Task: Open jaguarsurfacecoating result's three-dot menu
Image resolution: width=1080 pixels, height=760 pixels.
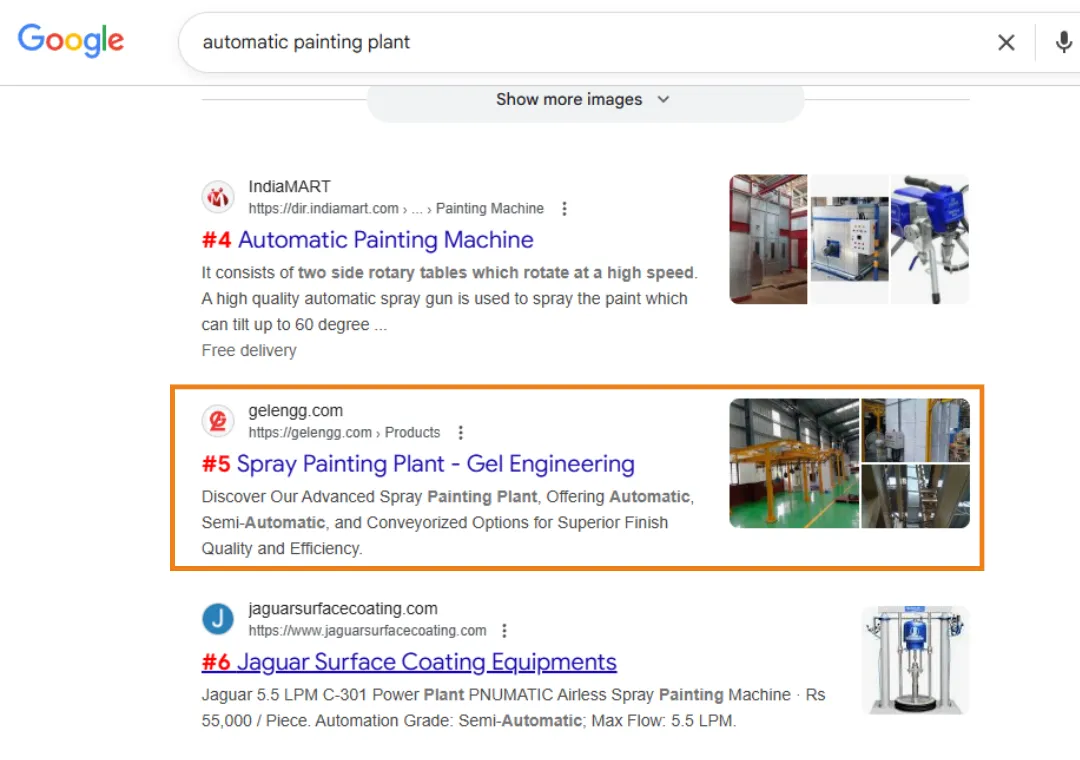Action: (x=504, y=630)
